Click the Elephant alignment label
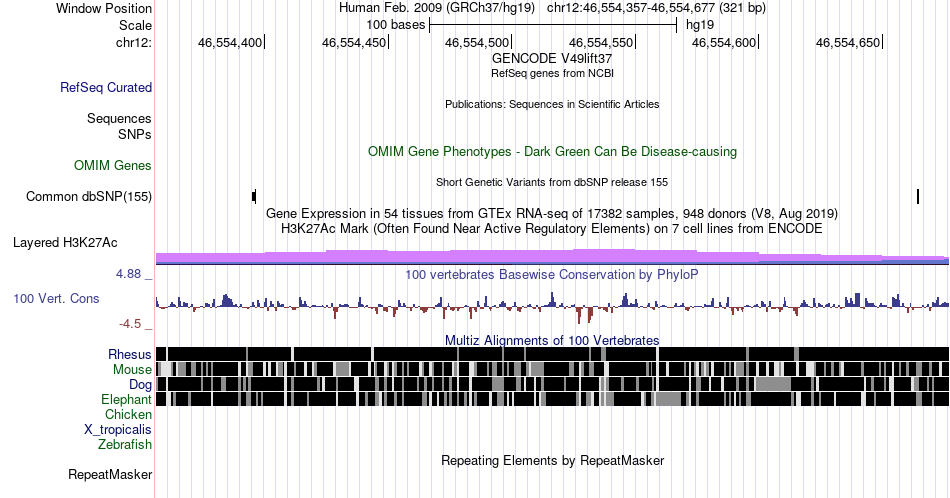The image size is (950, 498). pos(127,399)
